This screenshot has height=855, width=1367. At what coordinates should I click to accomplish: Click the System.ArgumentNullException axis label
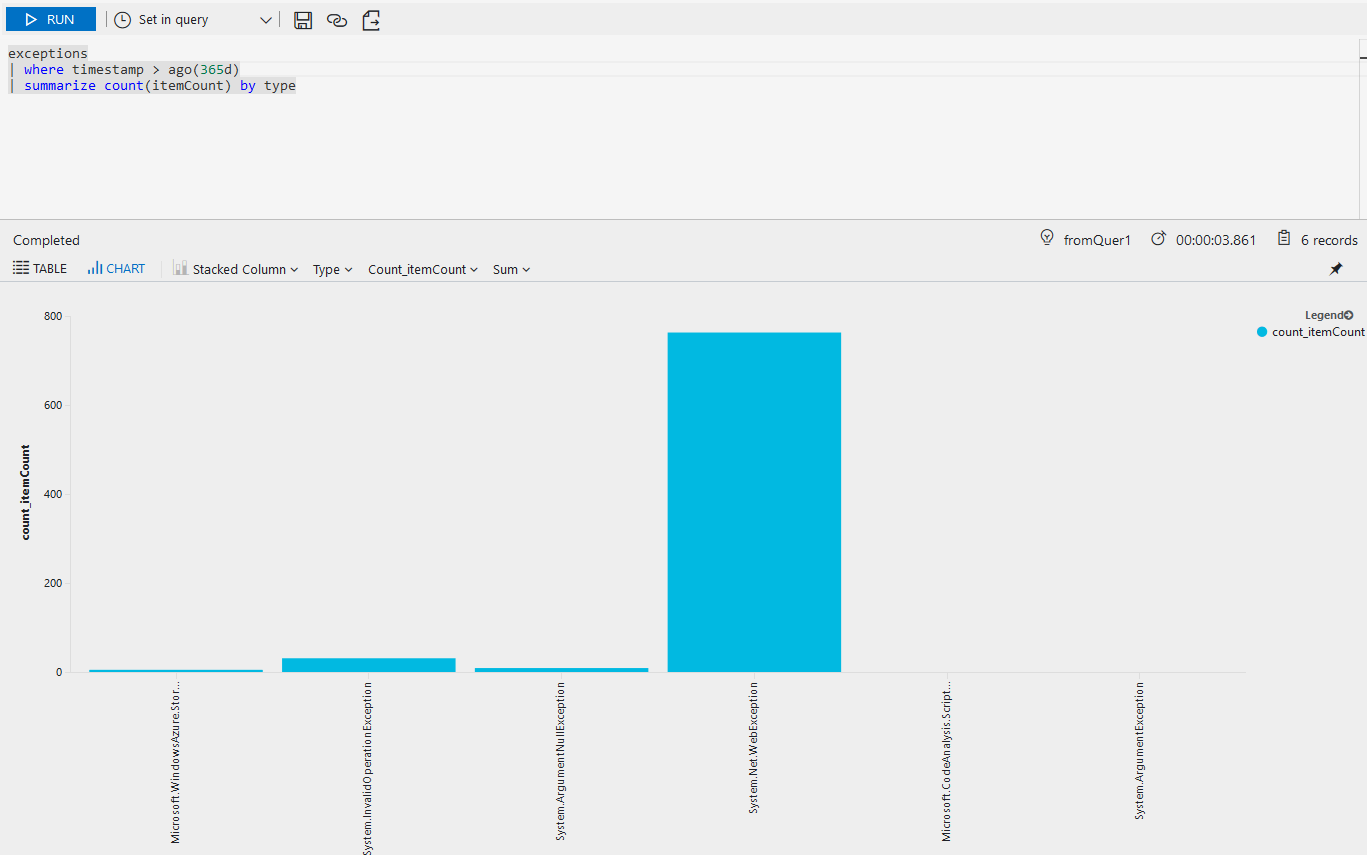coord(561,761)
